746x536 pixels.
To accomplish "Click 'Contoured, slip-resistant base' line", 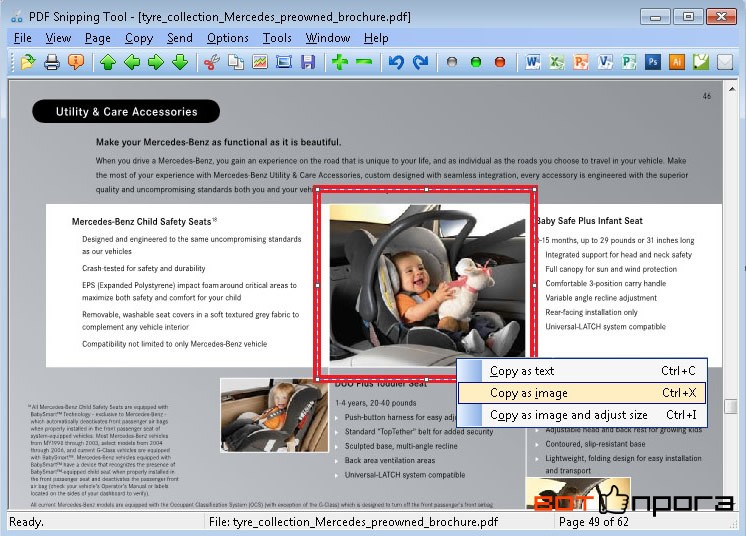I will (595, 444).
